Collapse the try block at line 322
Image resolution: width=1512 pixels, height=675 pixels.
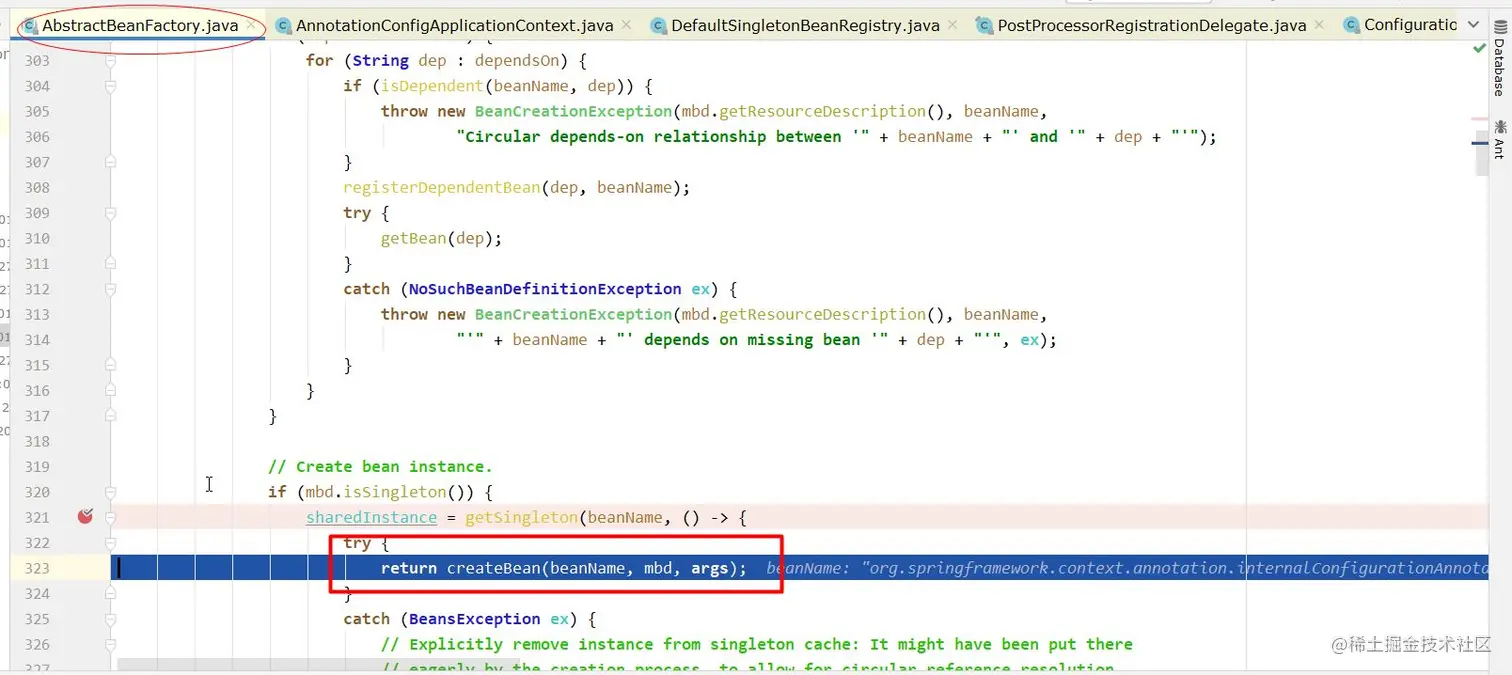pyautogui.click(x=110, y=543)
